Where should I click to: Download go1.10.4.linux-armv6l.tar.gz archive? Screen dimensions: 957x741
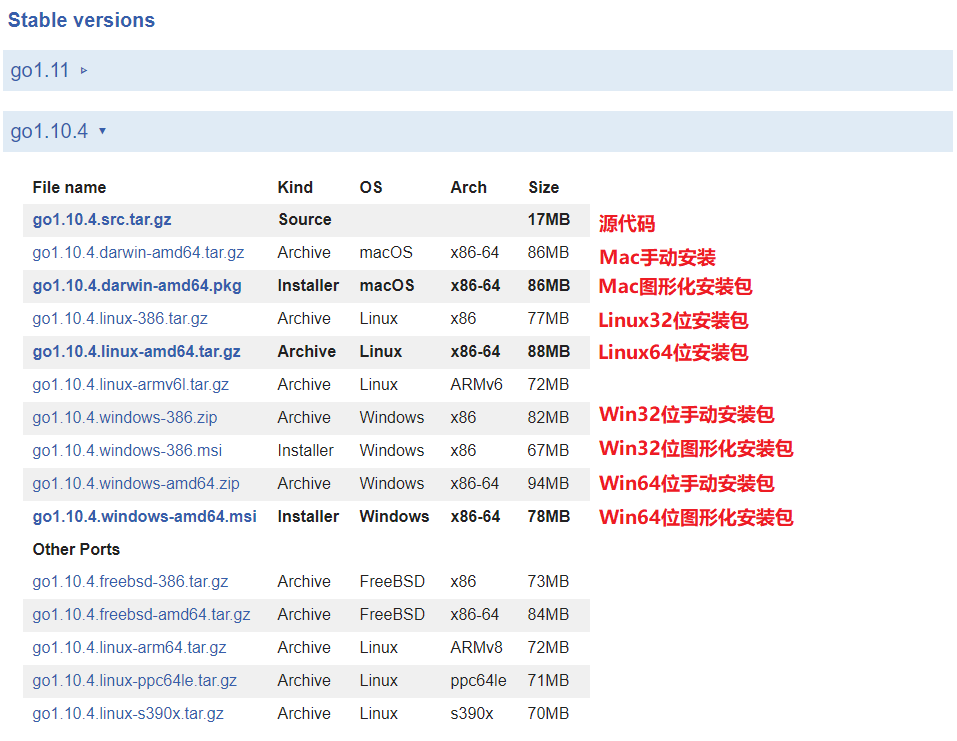tap(131, 385)
